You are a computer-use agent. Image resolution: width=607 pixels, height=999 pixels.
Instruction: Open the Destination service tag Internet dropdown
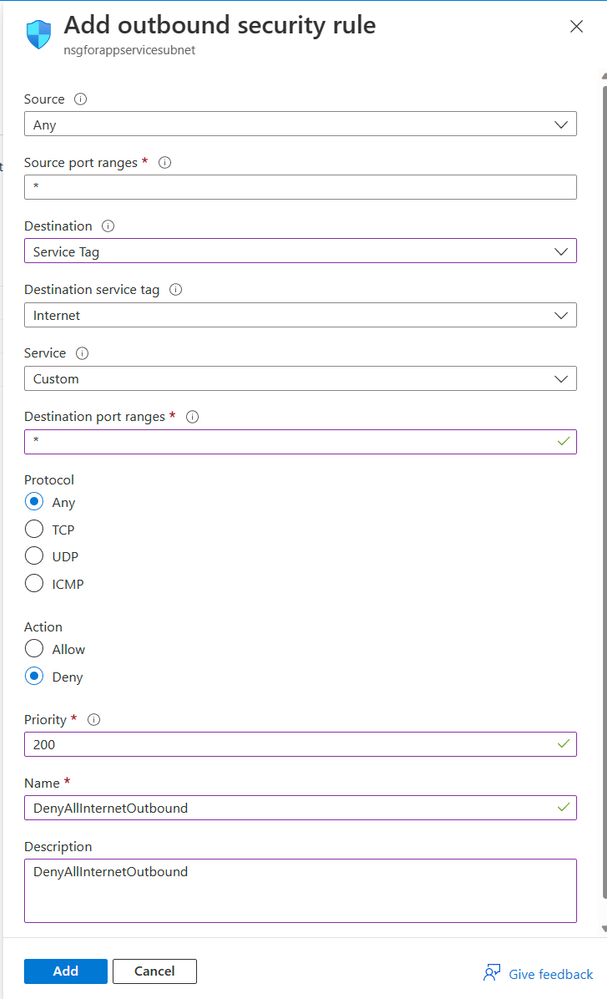300,315
